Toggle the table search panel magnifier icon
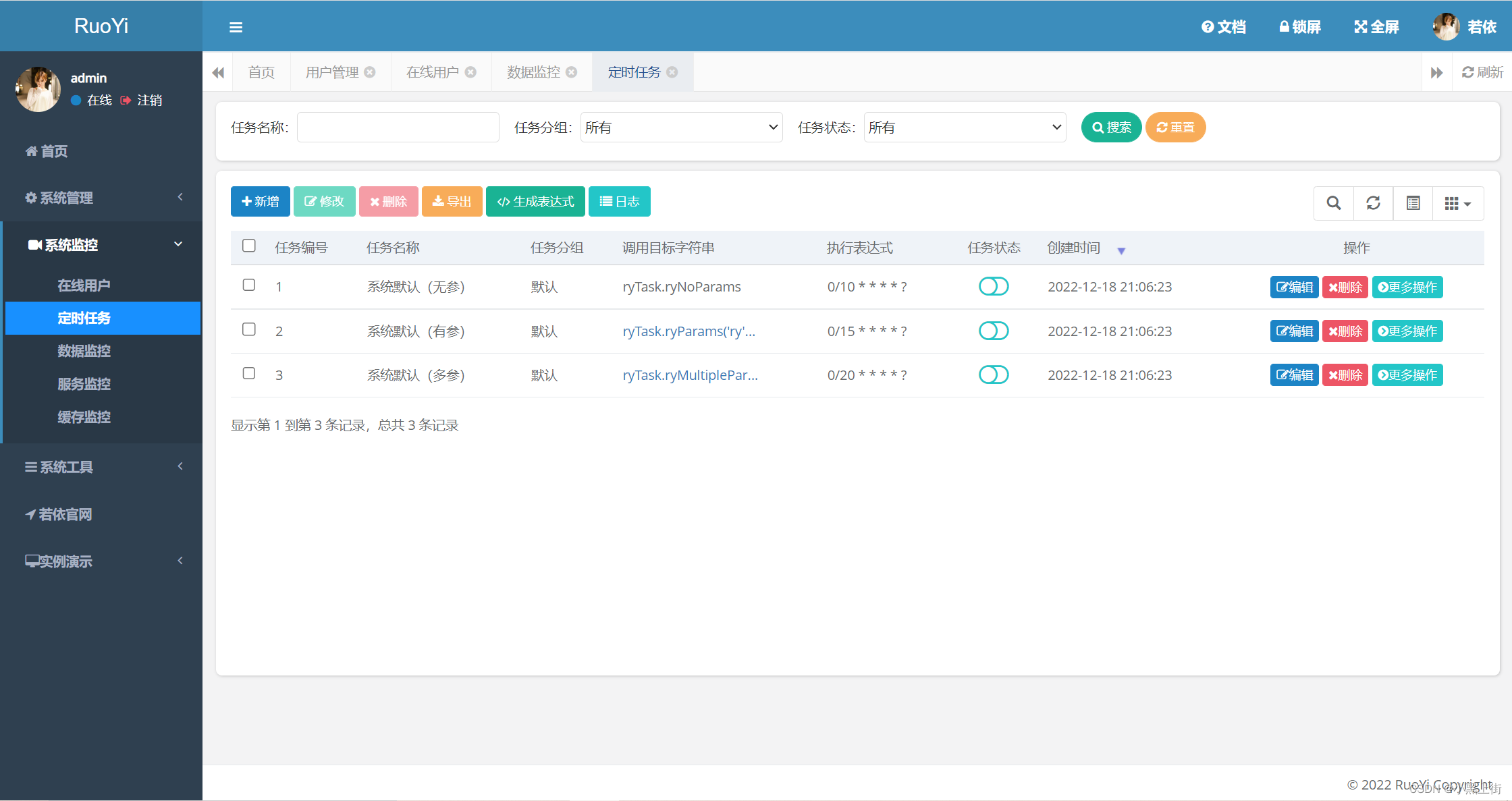The width and height of the screenshot is (1512, 801). click(1334, 203)
